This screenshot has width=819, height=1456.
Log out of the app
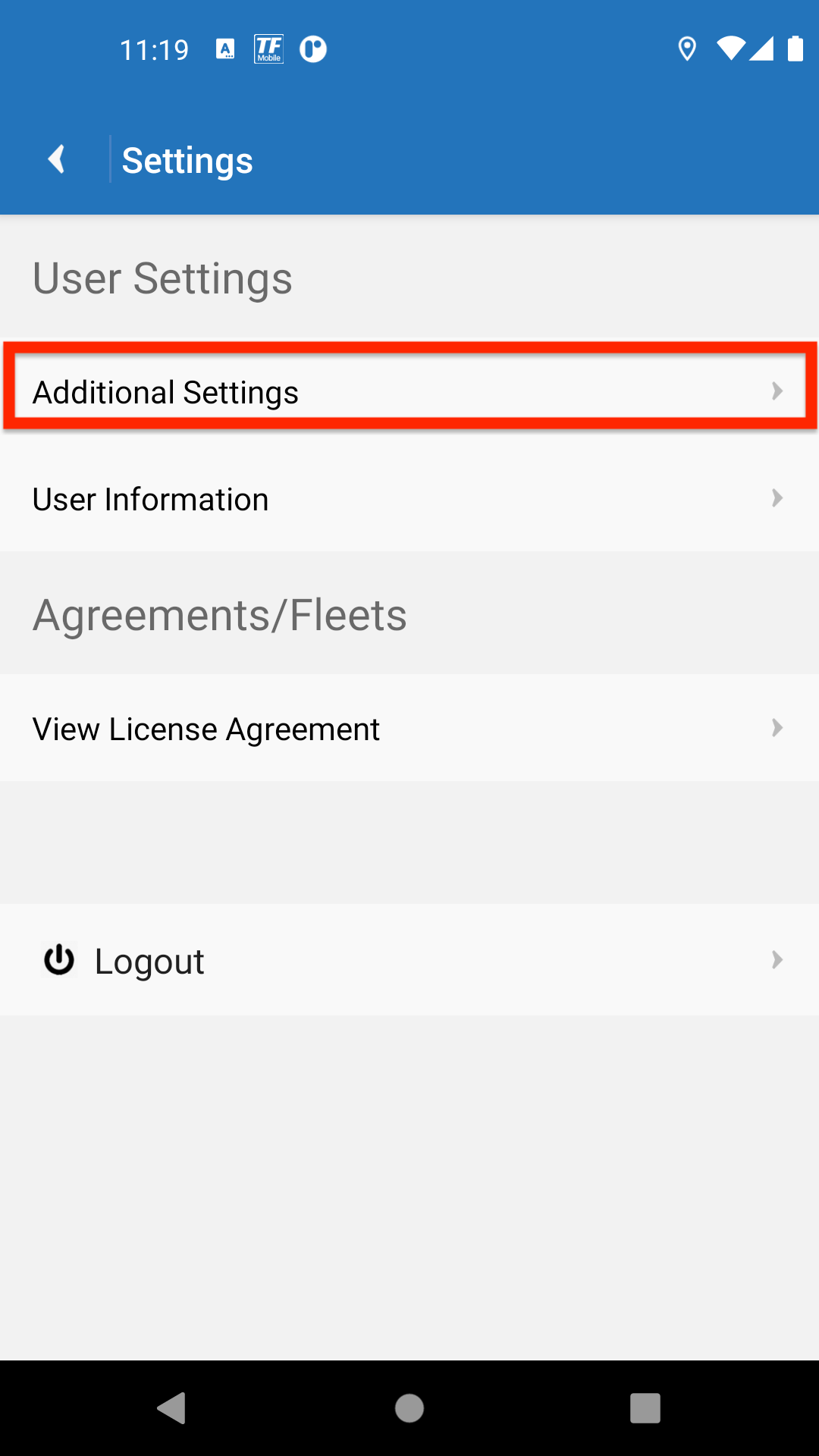click(x=149, y=962)
